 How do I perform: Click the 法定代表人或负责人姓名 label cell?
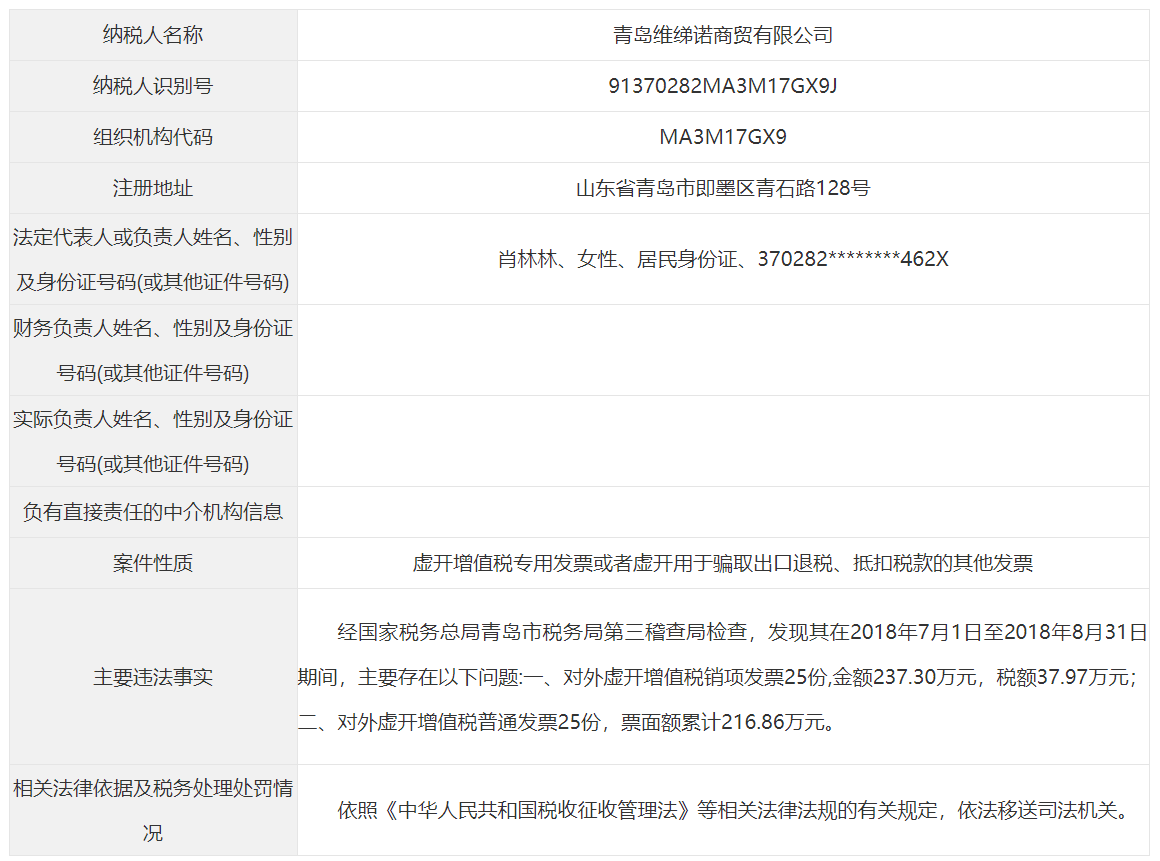pos(153,259)
